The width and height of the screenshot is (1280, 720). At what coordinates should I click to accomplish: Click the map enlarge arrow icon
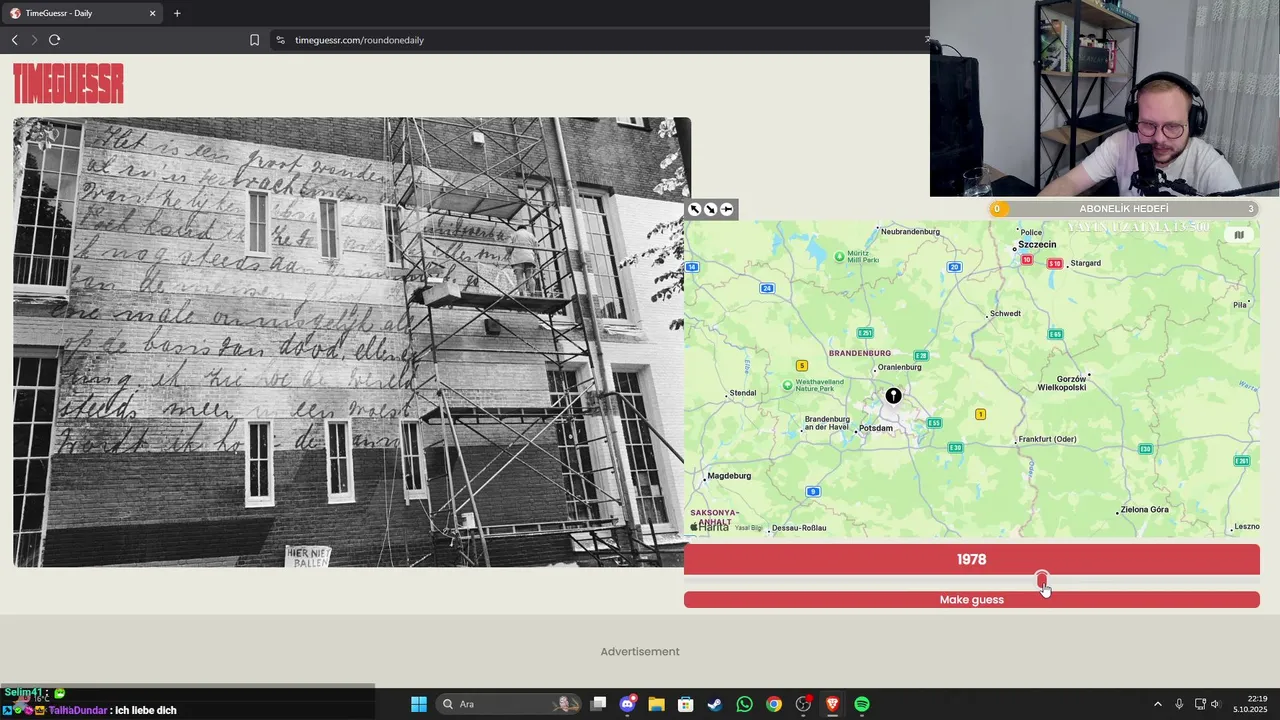coord(695,209)
